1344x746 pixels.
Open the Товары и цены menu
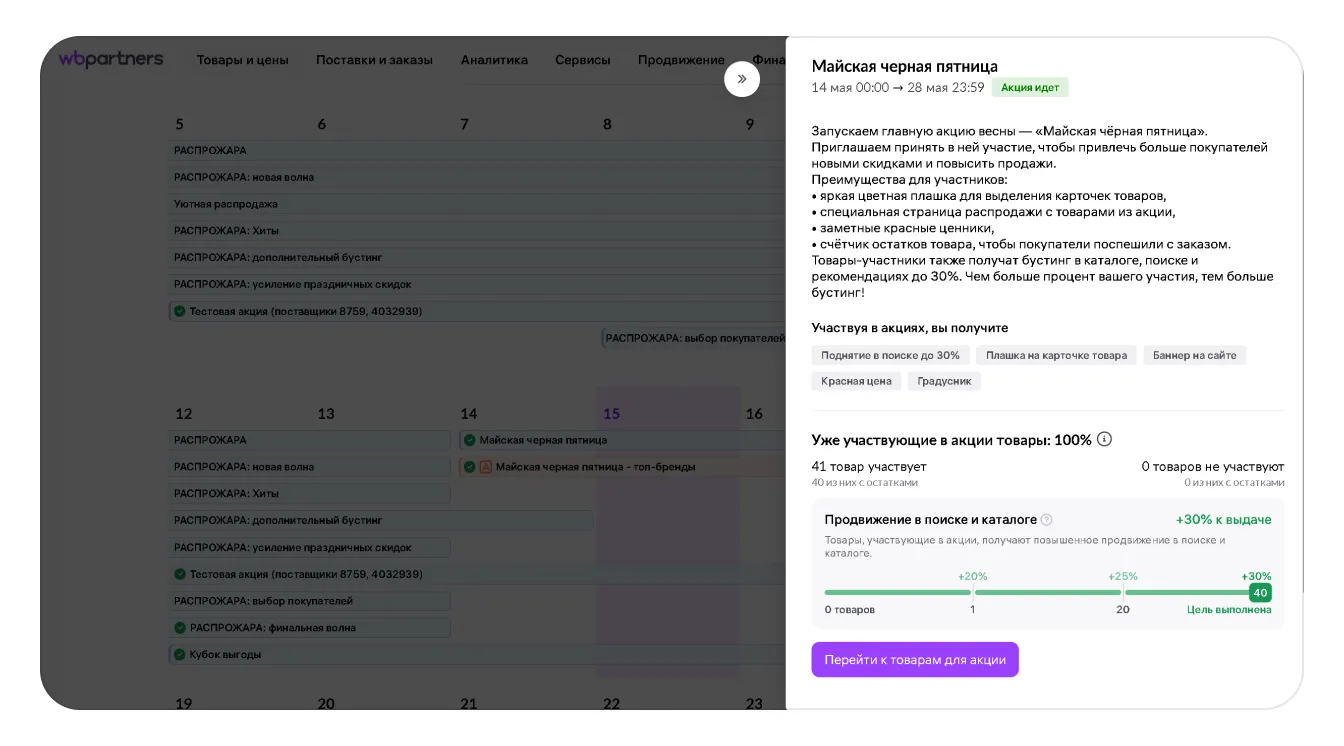click(x=242, y=60)
